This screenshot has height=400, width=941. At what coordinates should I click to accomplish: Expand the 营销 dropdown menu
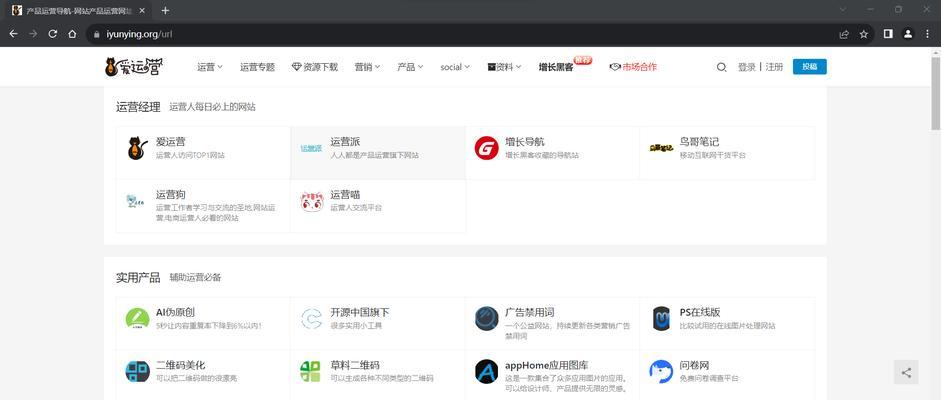367,67
